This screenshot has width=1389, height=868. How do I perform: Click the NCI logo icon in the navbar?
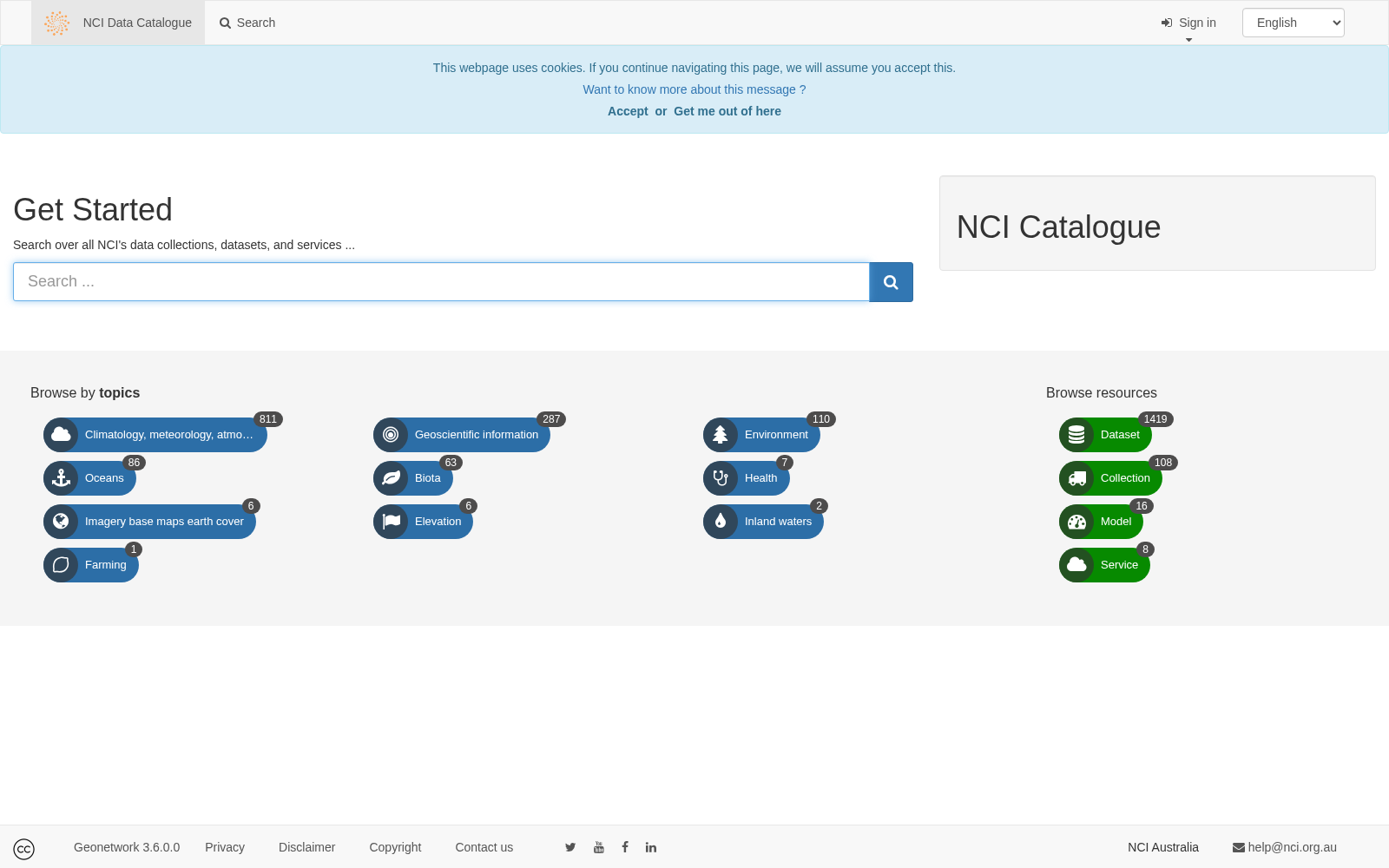click(x=56, y=23)
